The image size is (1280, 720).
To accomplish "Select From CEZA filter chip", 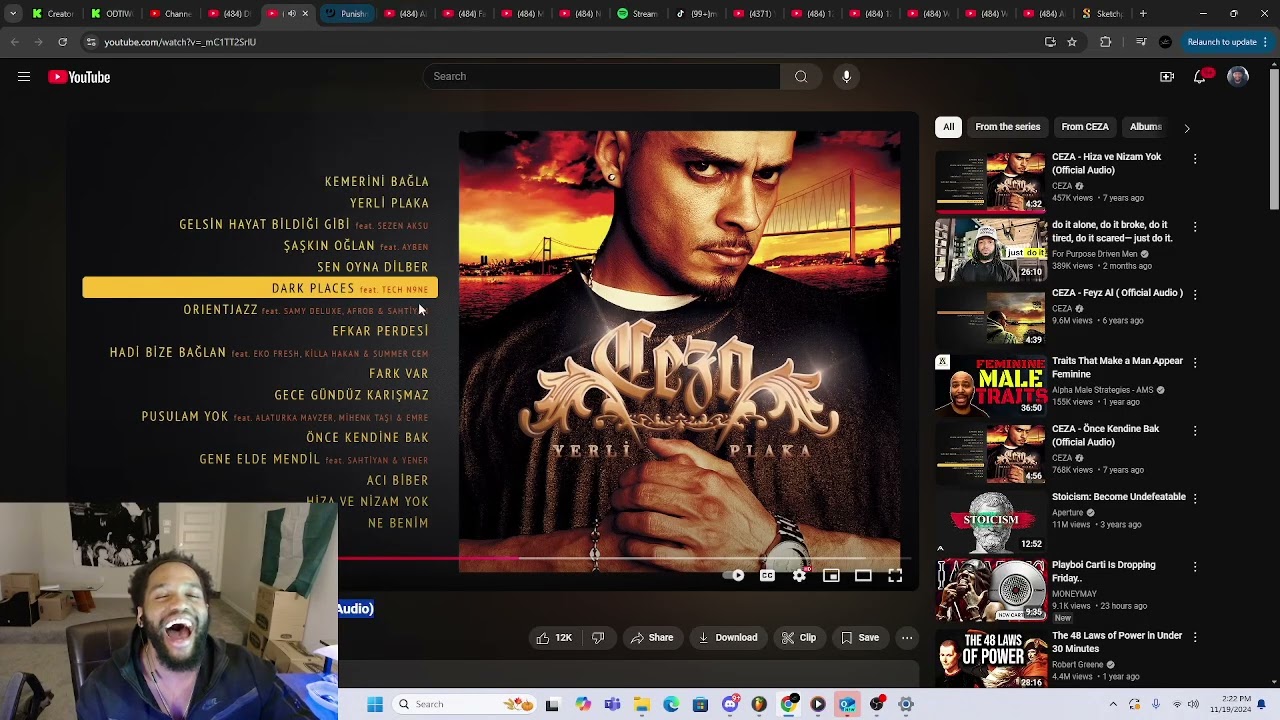I will click(1085, 127).
